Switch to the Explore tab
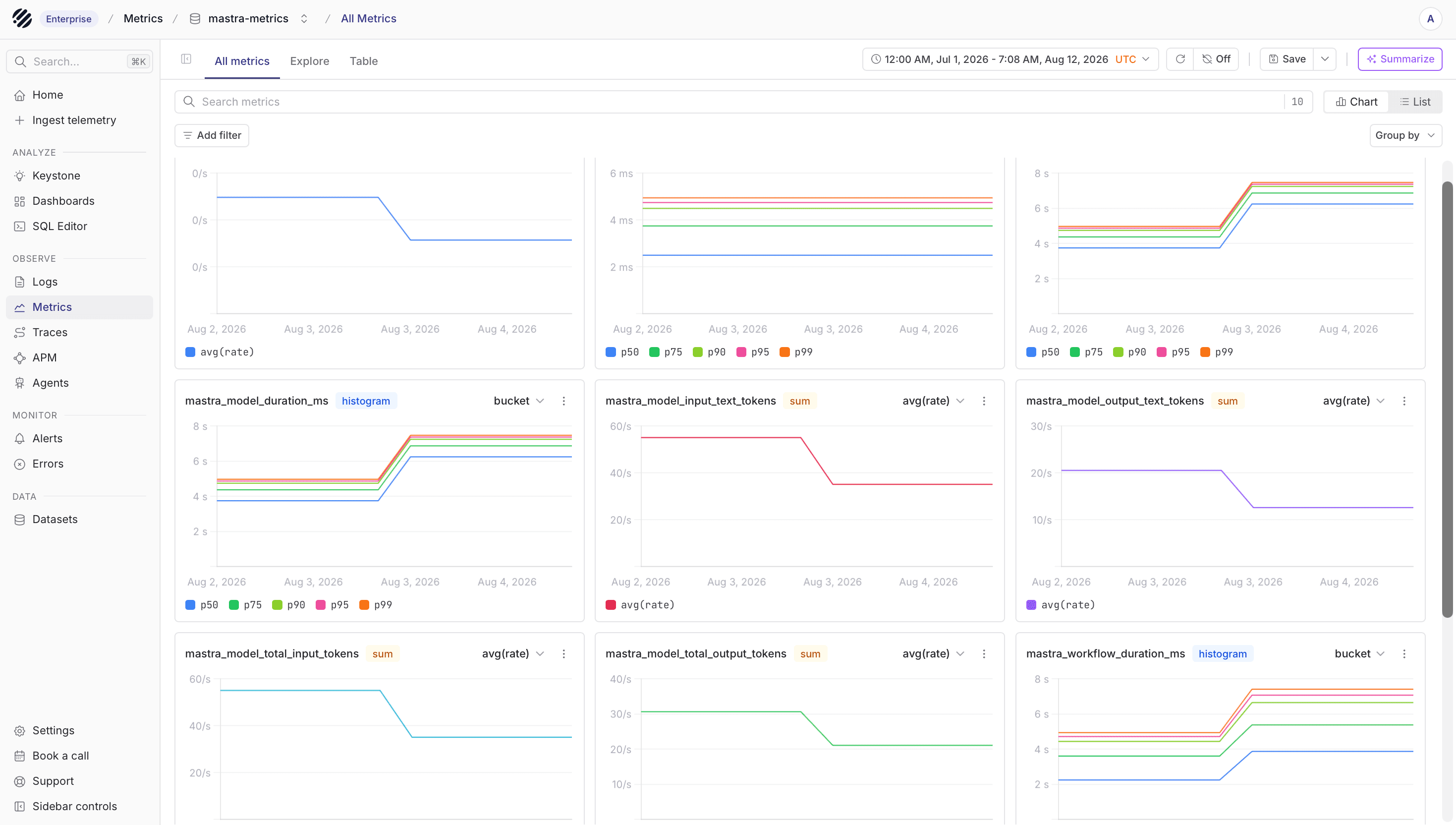Image resolution: width=1456 pixels, height=825 pixels. (x=309, y=61)
